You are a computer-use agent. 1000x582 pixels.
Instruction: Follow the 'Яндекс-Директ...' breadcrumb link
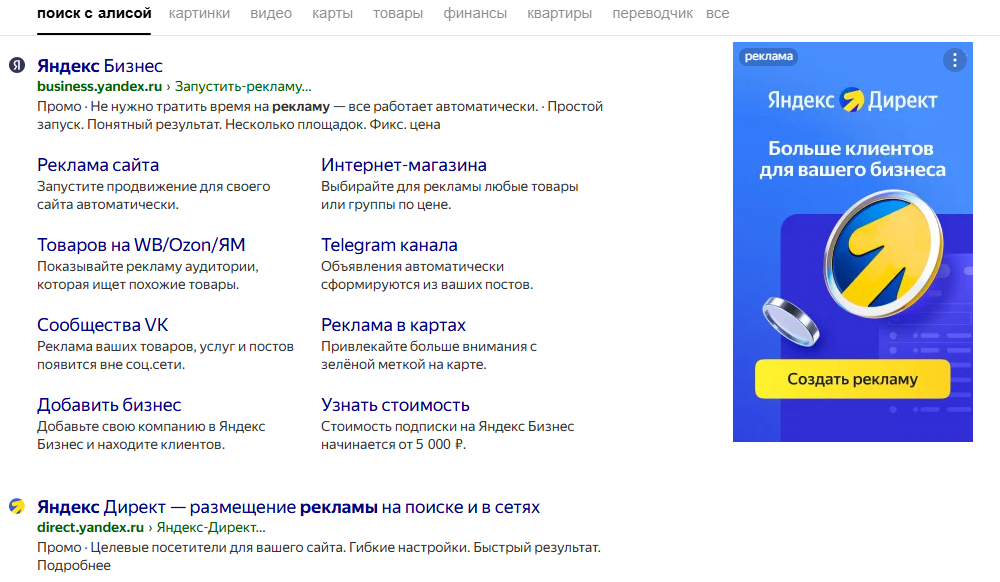click(211, 527)
